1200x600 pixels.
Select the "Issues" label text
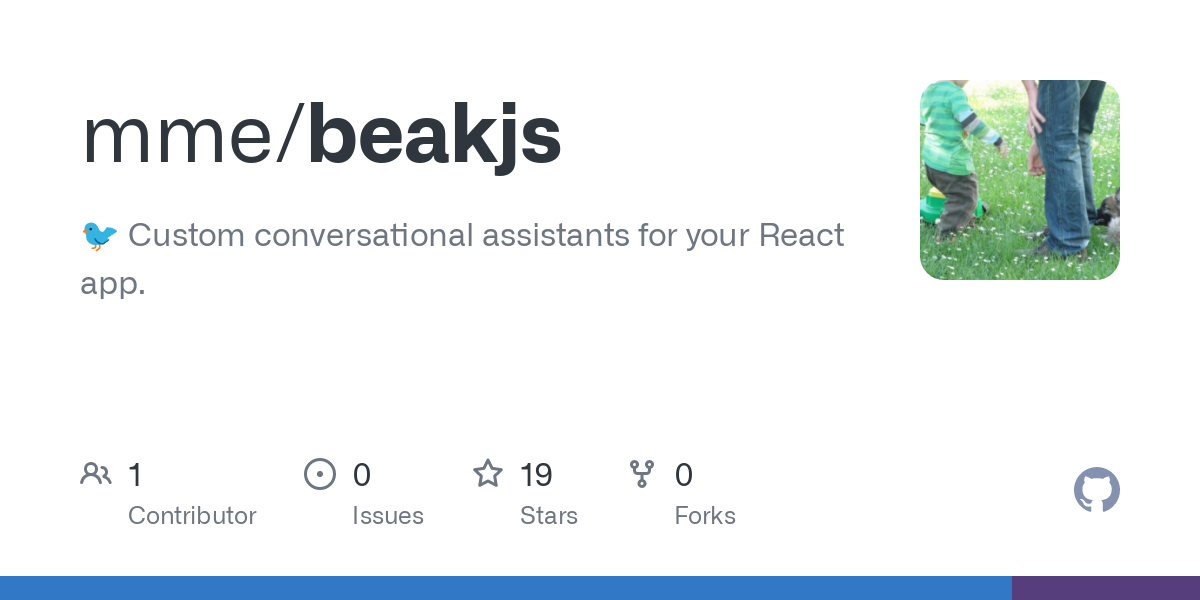pyautogui.click(x=388, y=516)
